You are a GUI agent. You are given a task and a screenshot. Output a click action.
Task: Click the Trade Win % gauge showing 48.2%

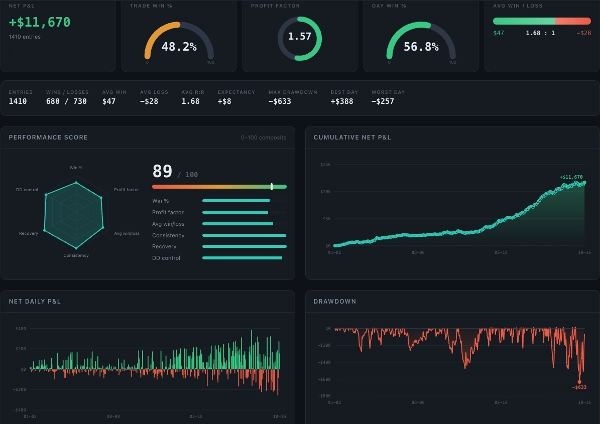(179, 41)
